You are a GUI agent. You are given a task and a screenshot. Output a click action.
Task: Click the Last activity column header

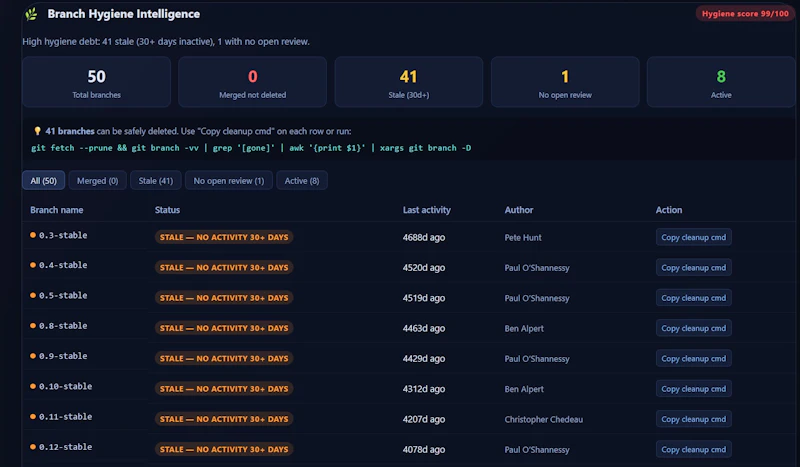427,210
